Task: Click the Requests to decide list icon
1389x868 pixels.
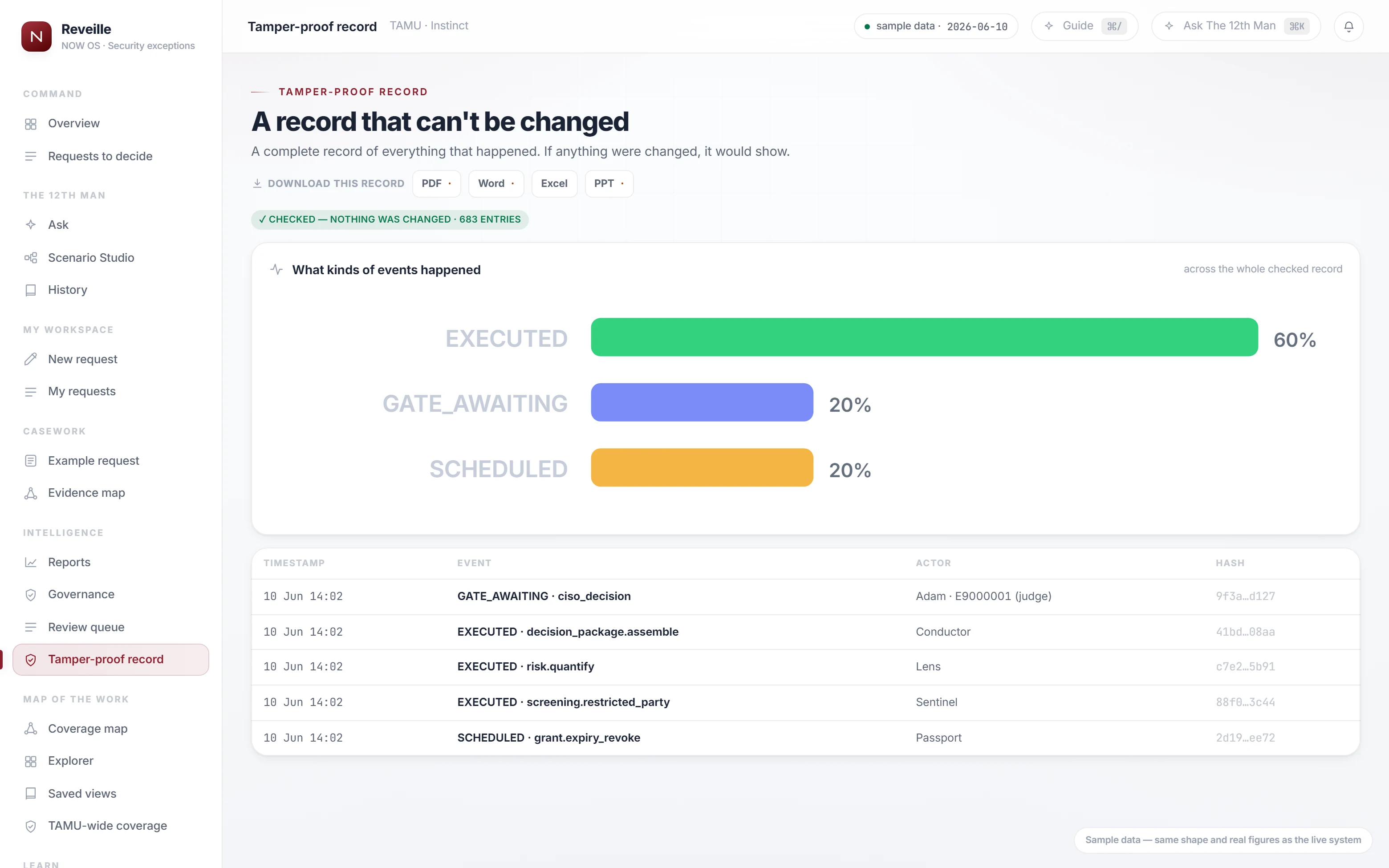Action: [31, 156]
